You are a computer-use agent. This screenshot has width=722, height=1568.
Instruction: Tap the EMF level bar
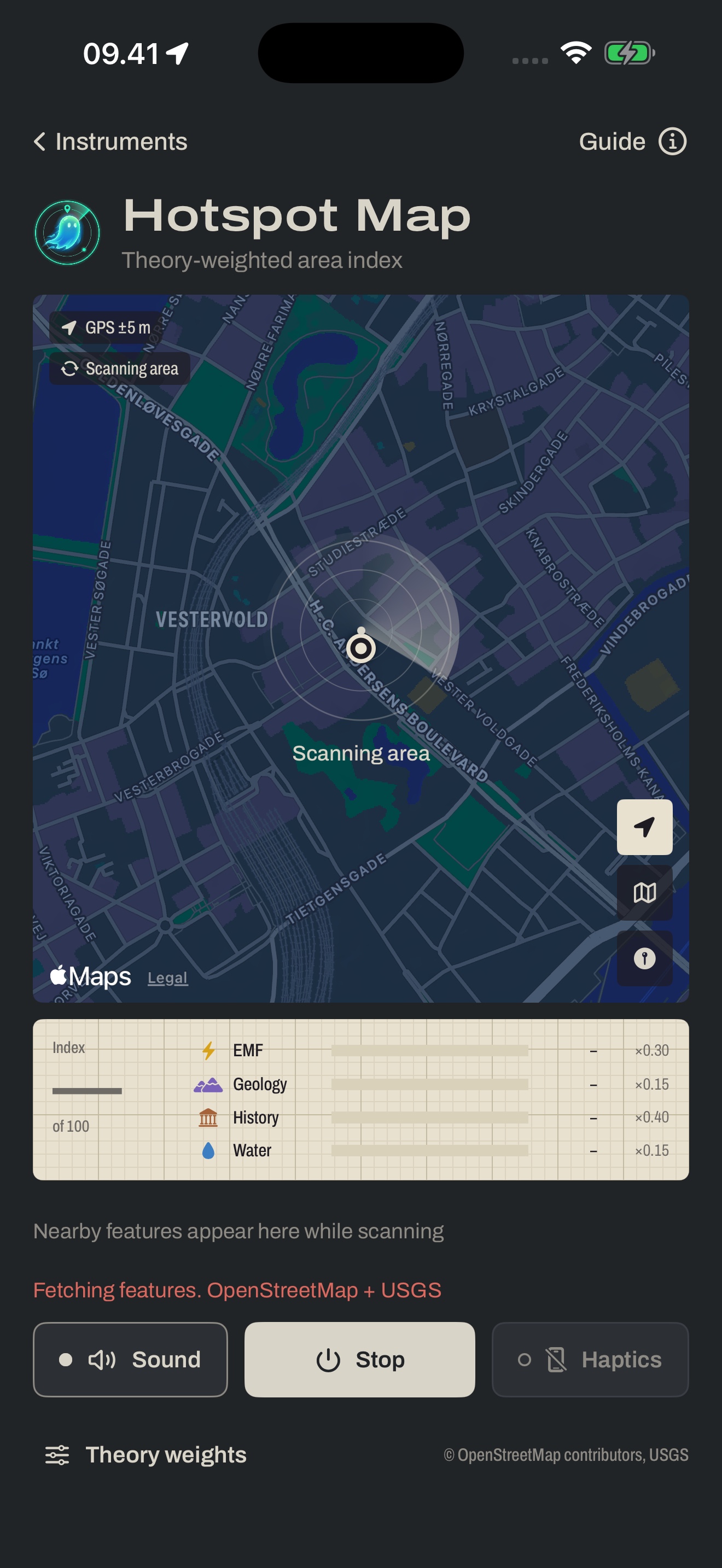[x=430, y=1050]
